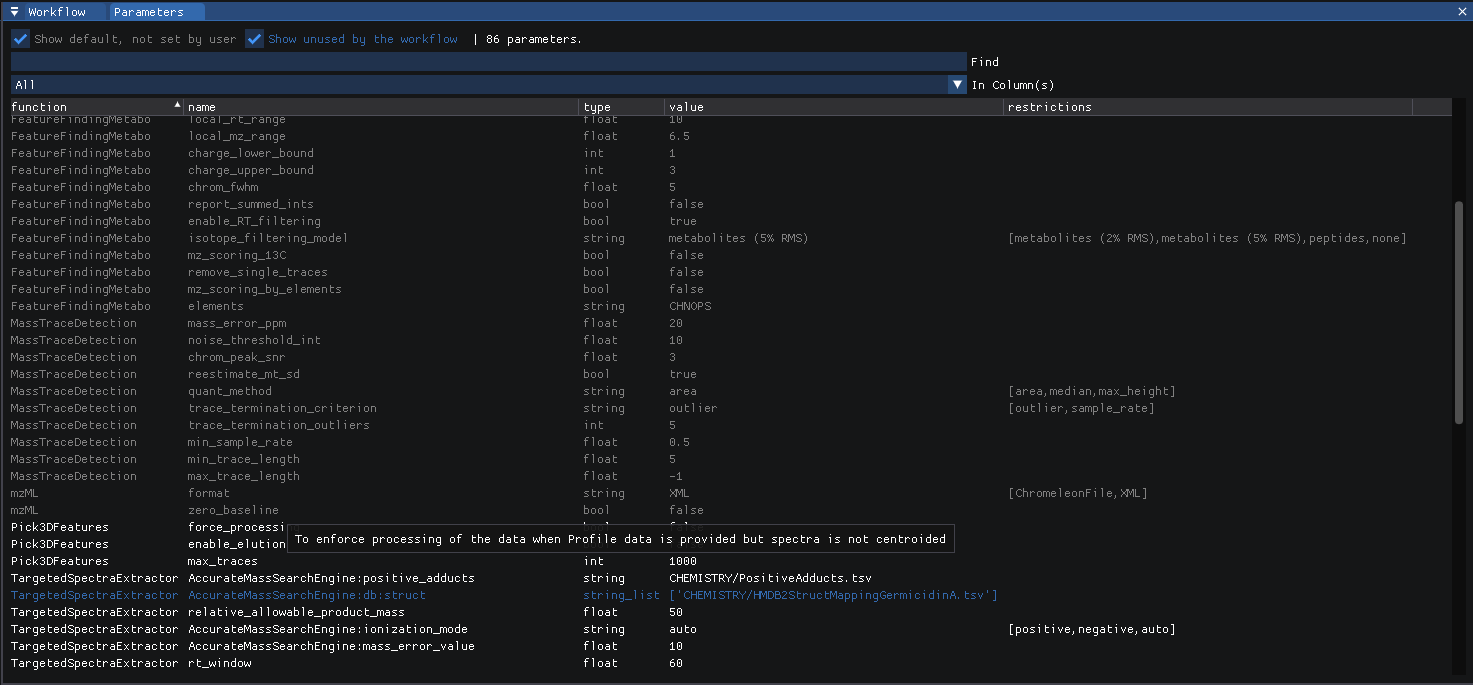Click the local_mz_range parameter name
Viewport: 1473px width, 685px height.
click(x=236, y=136)
